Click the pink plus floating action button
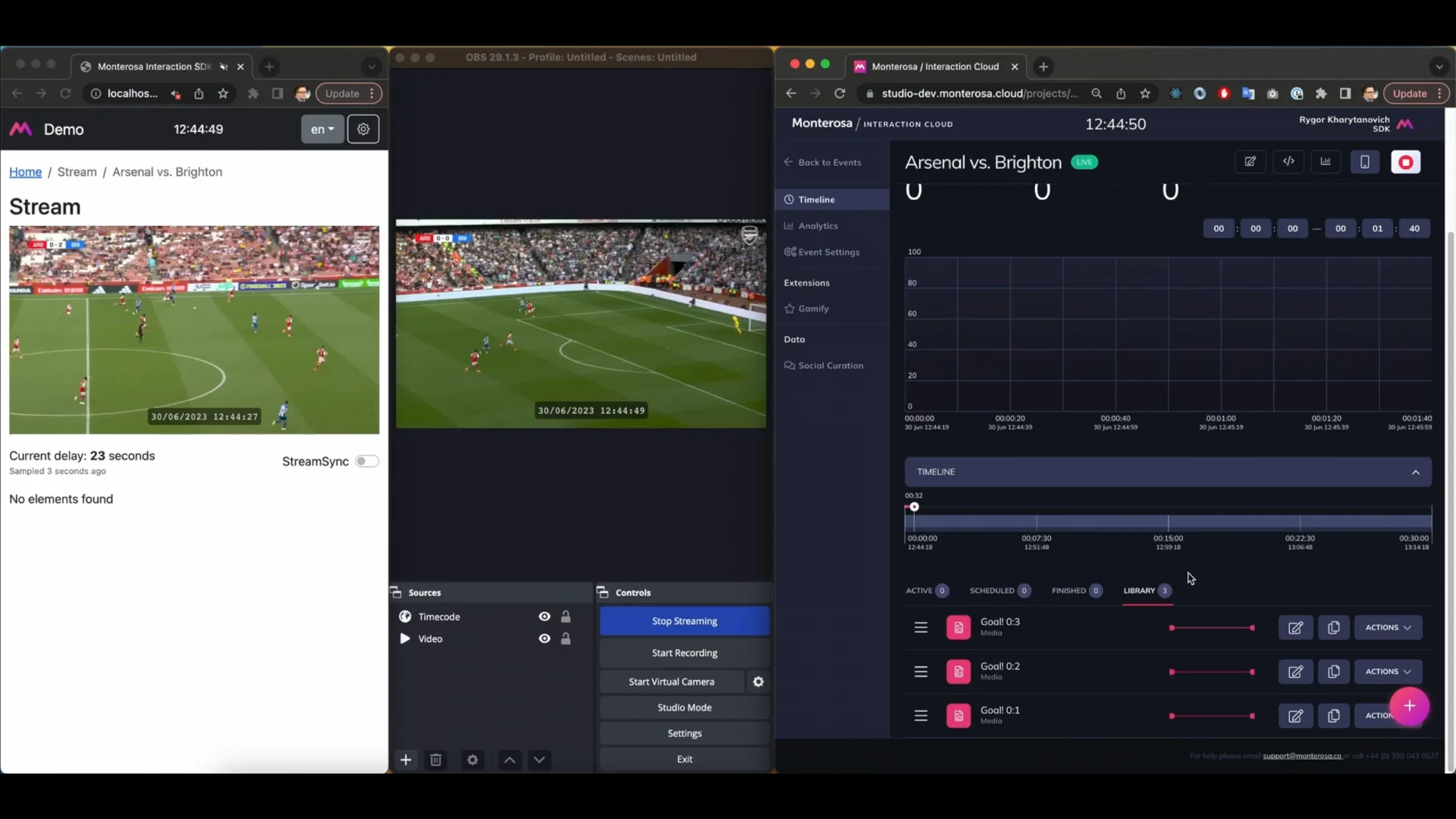Image resolution: width=1456 pixels, height=819 pixels. [1409, 706]
